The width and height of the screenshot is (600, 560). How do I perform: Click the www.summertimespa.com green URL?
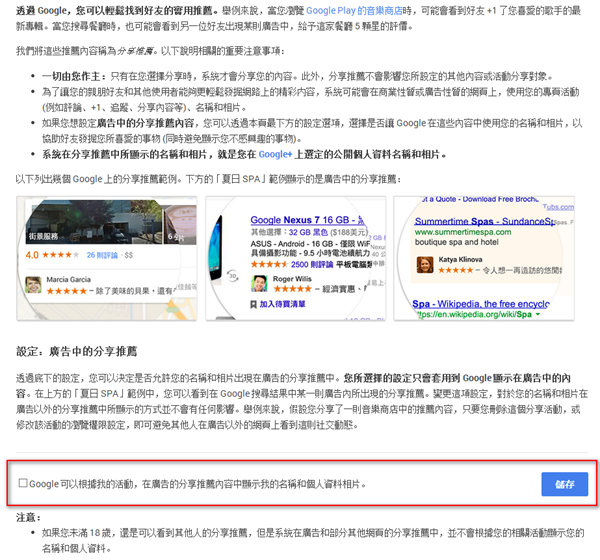coord(463,232)
